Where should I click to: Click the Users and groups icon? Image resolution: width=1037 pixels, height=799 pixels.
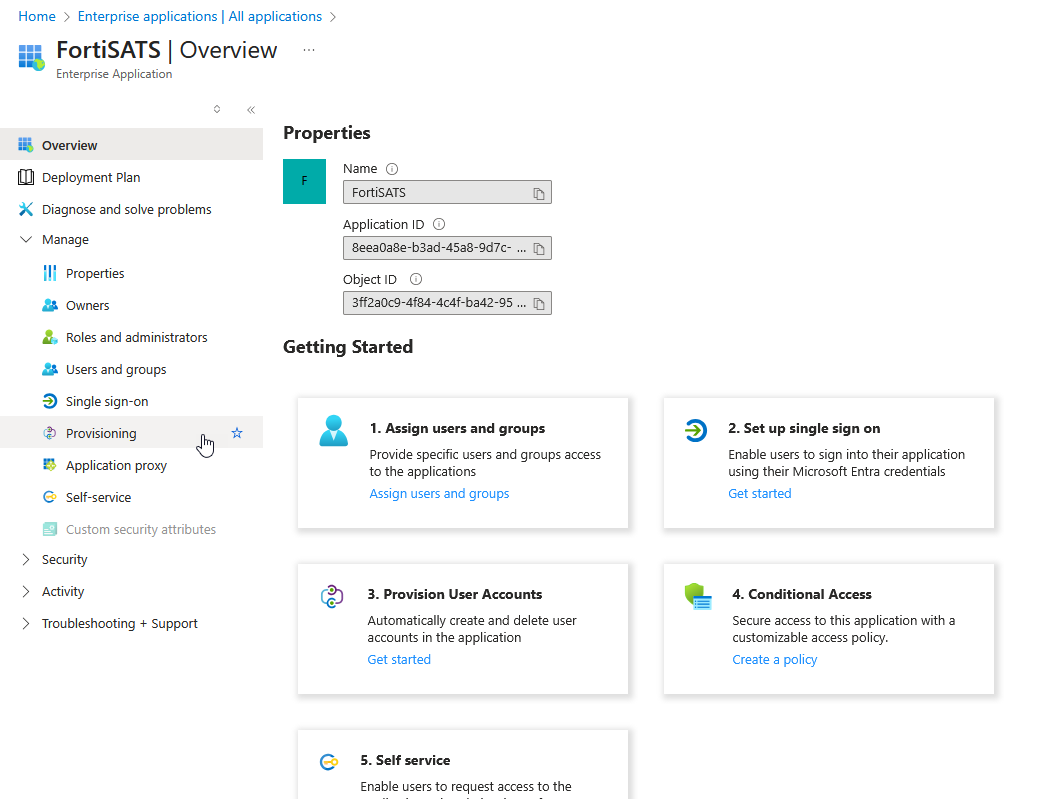(50, 369)
